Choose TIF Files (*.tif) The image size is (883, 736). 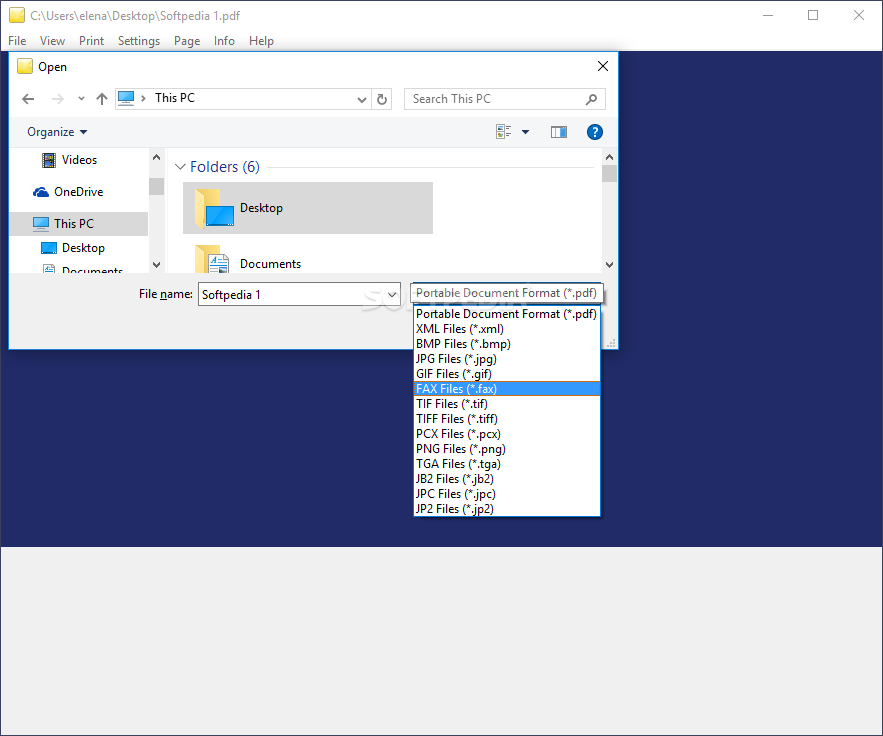[x=507, y=404]
